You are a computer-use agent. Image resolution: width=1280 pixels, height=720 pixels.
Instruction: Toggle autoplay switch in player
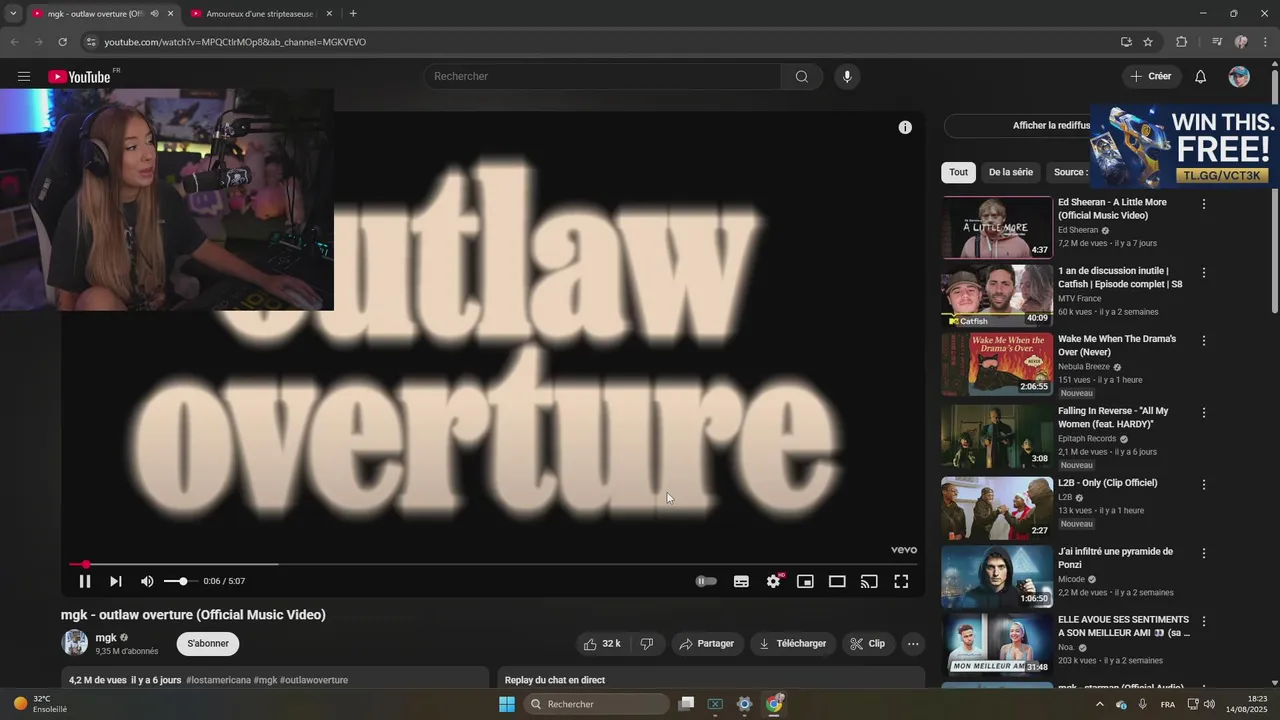pos(706,581)
